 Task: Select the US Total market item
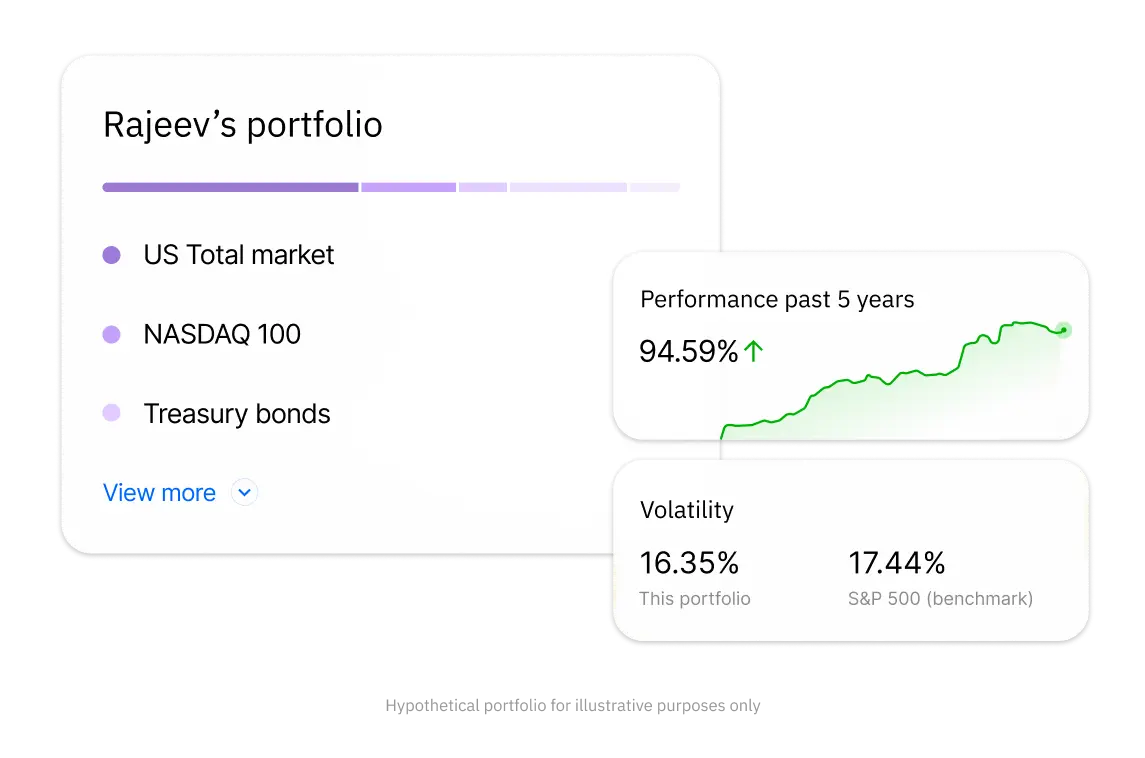click(238, 255)
